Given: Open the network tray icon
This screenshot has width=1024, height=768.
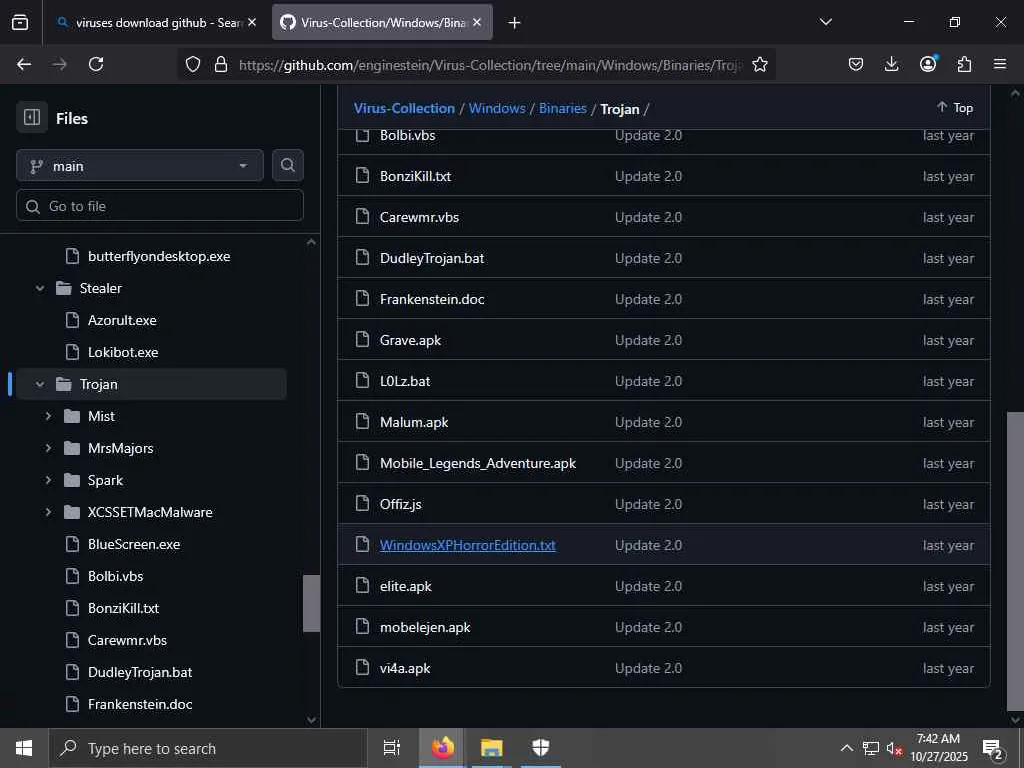Looking at the screenshot, I should 871,748.
